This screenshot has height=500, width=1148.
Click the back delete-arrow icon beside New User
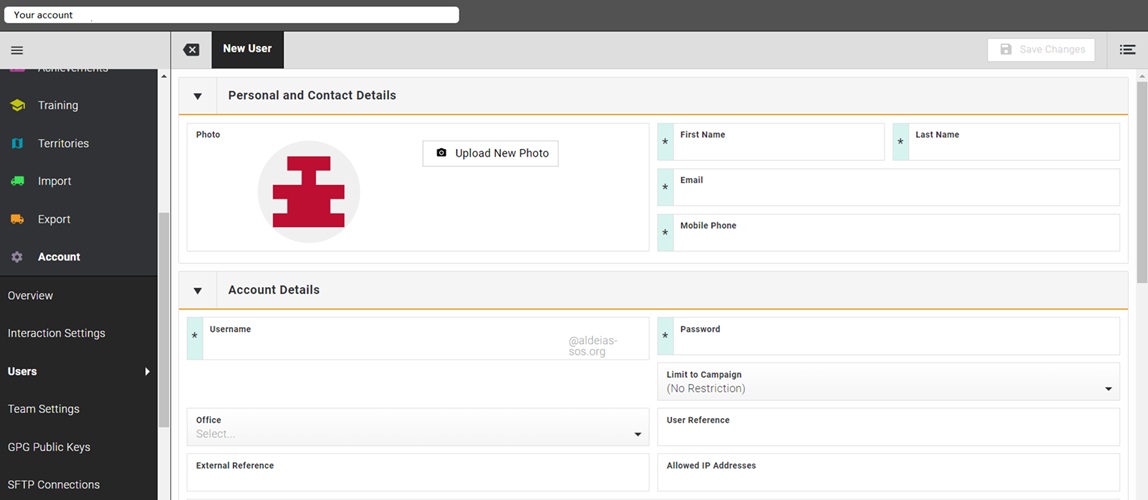pos(191,50)
